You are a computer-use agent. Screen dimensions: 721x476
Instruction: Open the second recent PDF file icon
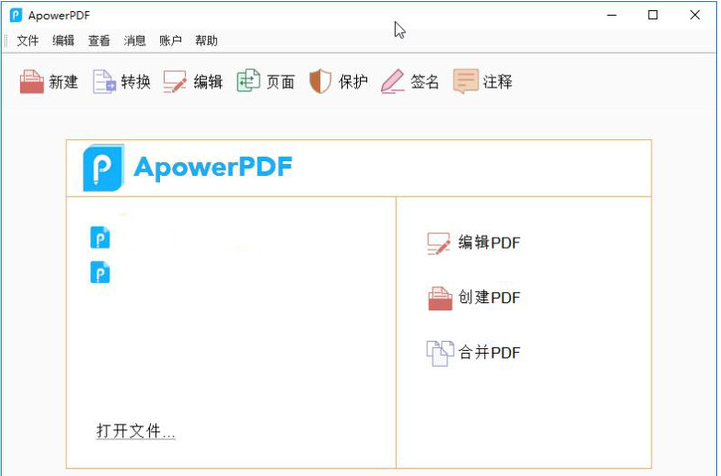point(100,272)
